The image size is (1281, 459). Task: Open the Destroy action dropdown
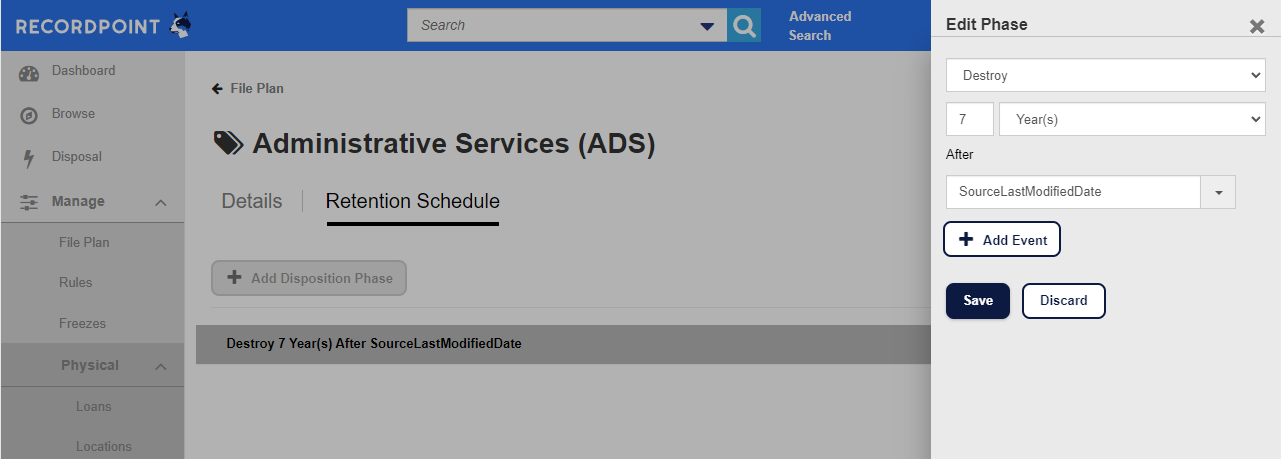click(x=1105, y=75)
